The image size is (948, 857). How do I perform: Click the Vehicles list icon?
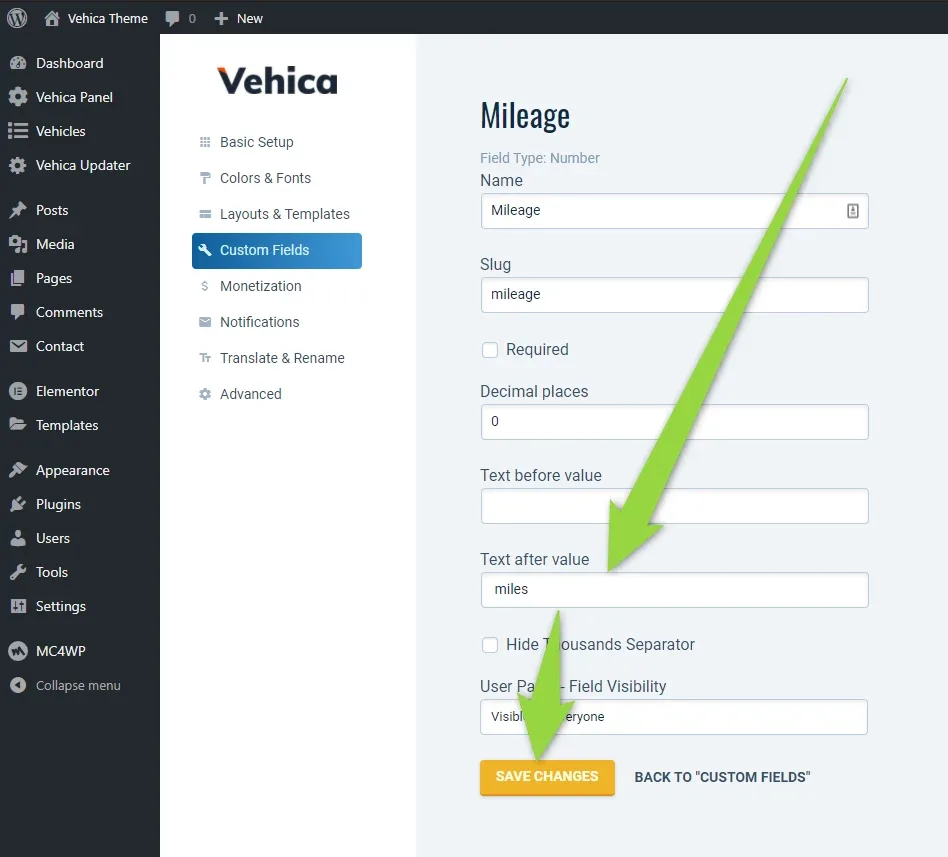[18, 131]
